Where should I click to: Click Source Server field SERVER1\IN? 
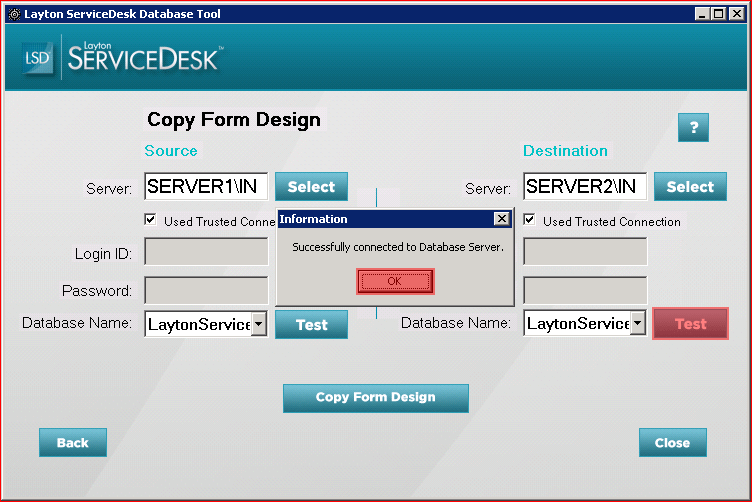206,187
